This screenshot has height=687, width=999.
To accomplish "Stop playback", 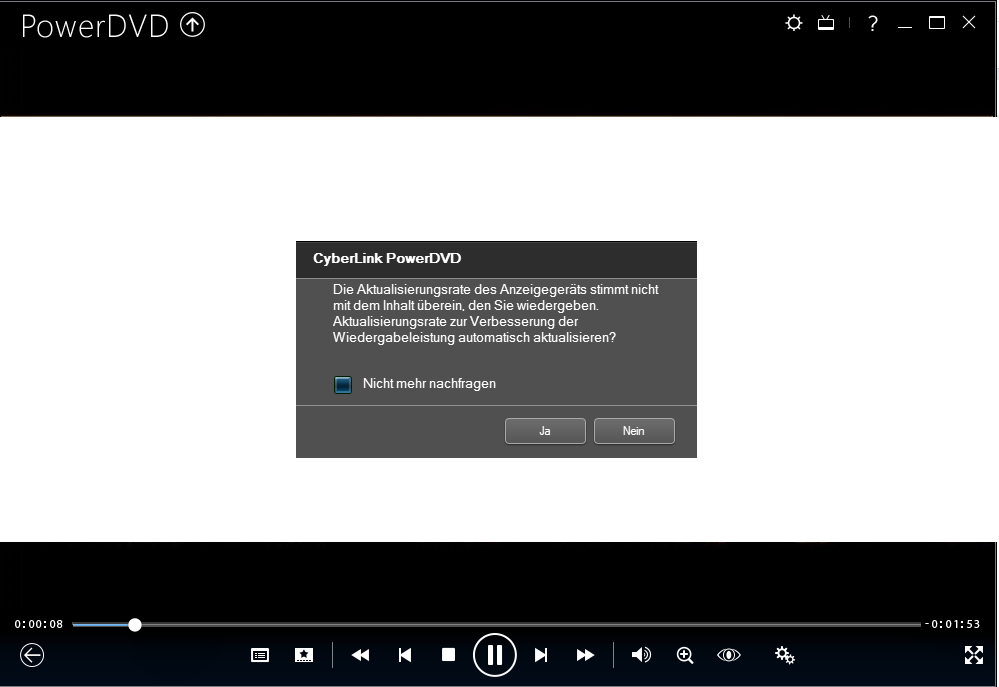I will (x=449, y=655).
